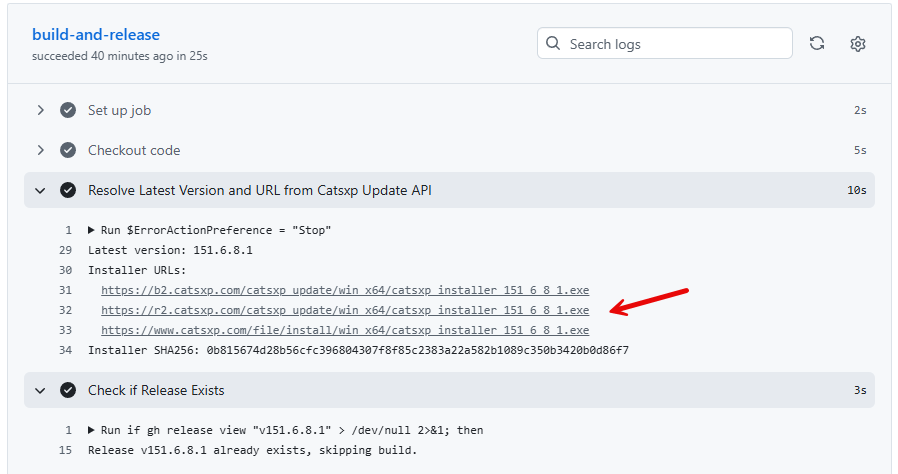Click log line number 31
The height and width of the screenshot is (474, 898).
point(65,290)
